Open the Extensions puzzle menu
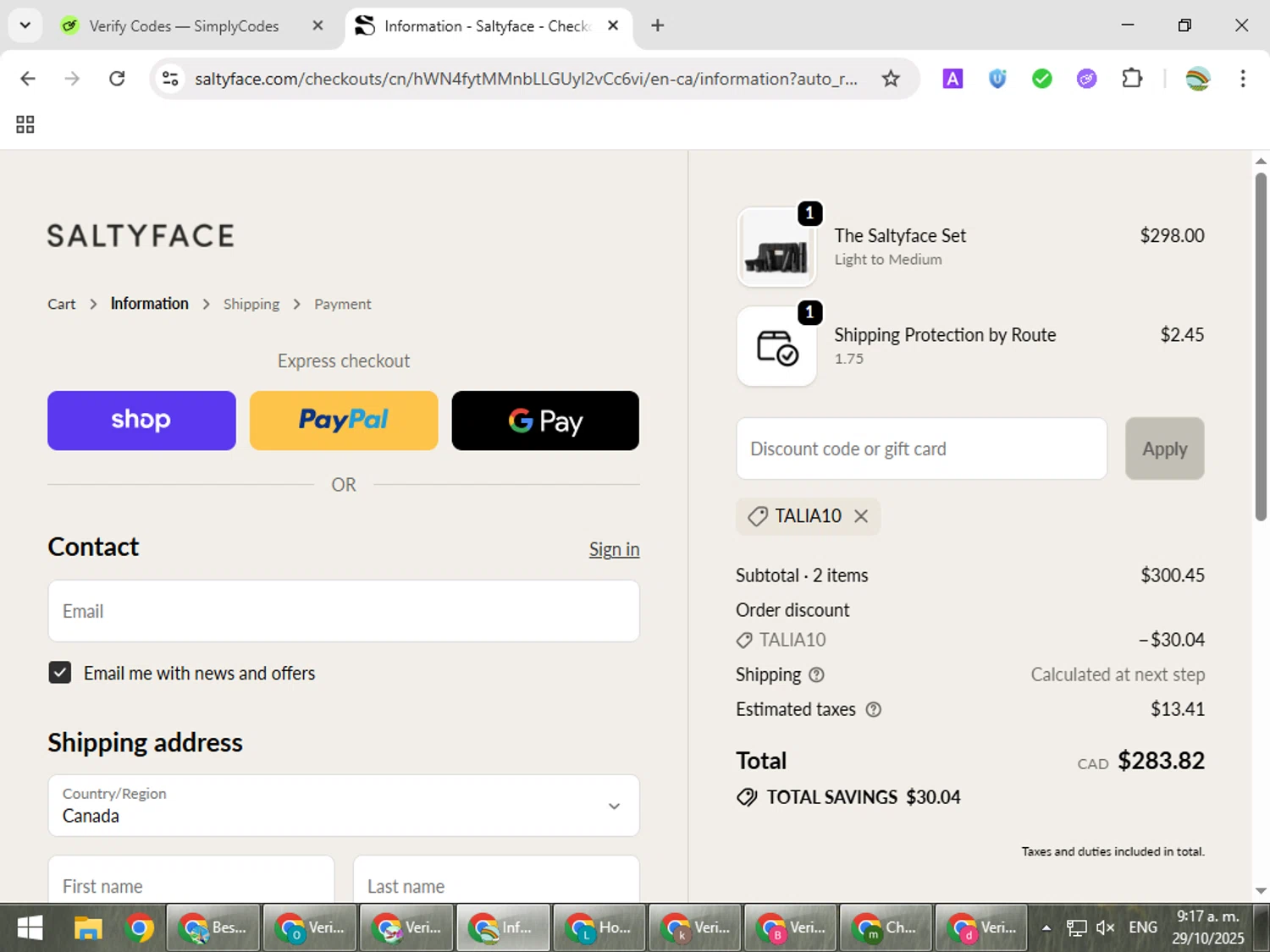1270x952 pixels. pos(1132,79)
